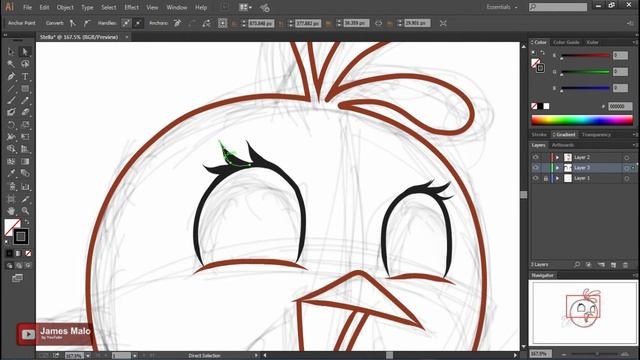Select the Blob Brush tool
The width and height of the screenshot is (640, 360).
pyautogui.click(x=11, y=112)
